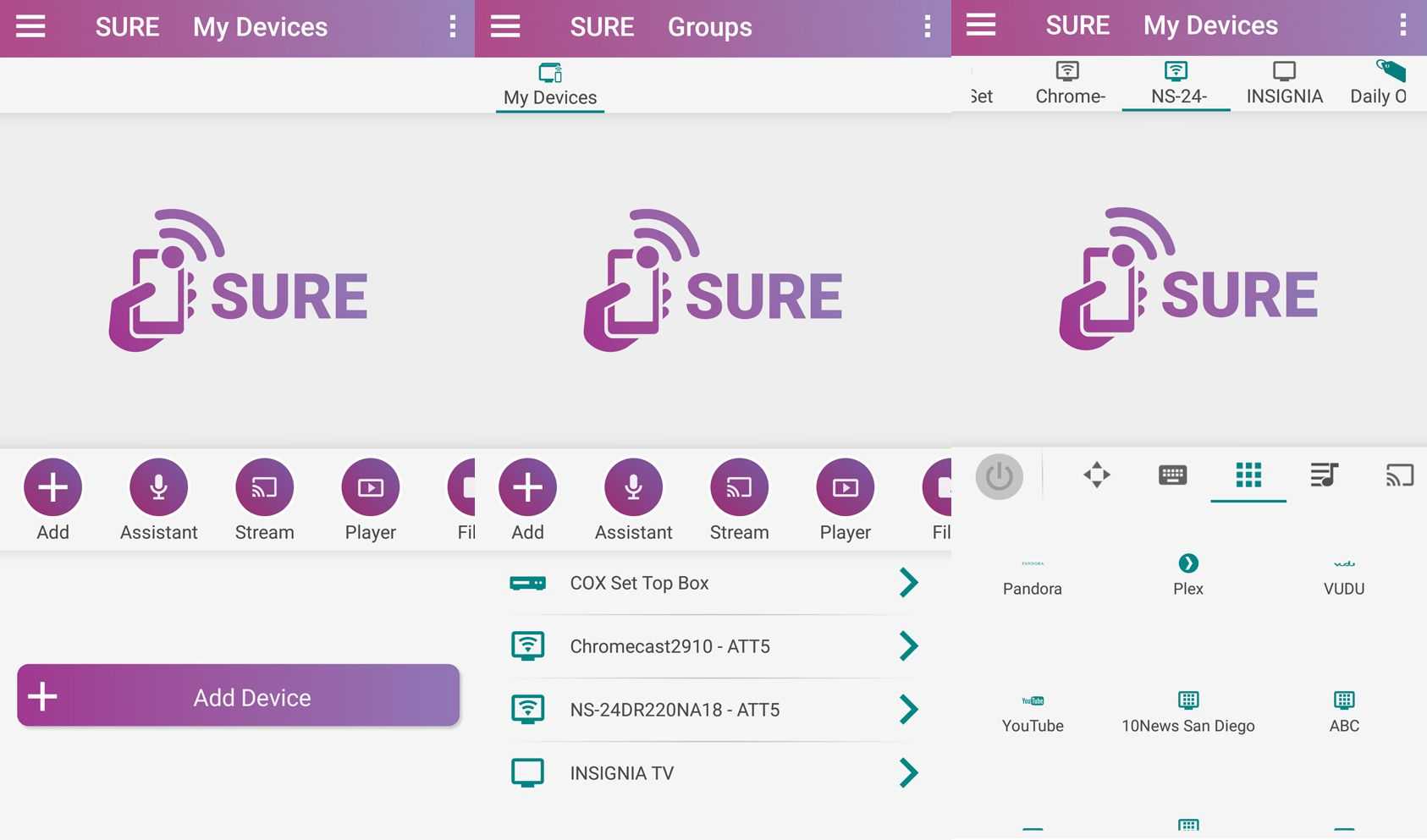Expand the COX Set Top Box chevron
This screenshot has width=1427, height=840.
[908, 583]
